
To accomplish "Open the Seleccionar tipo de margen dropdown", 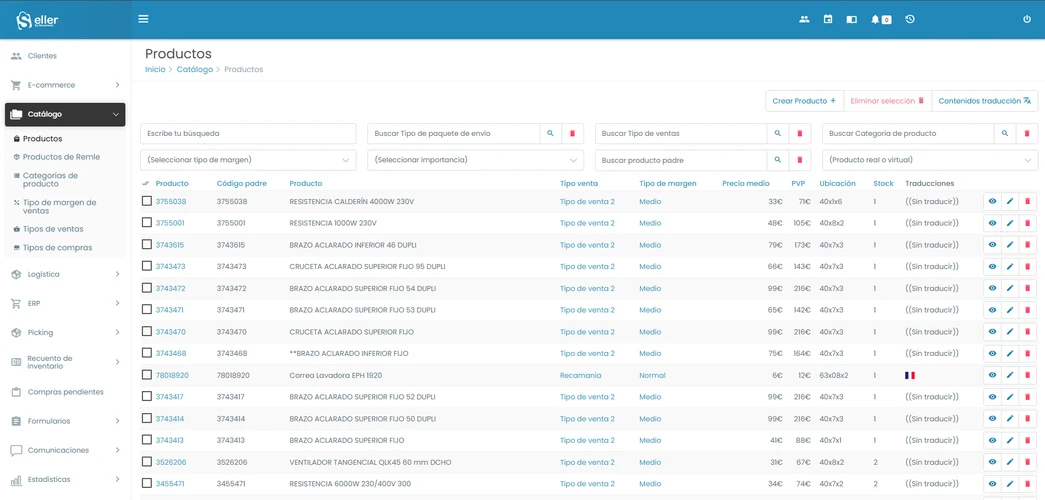I will click(248, 160).
